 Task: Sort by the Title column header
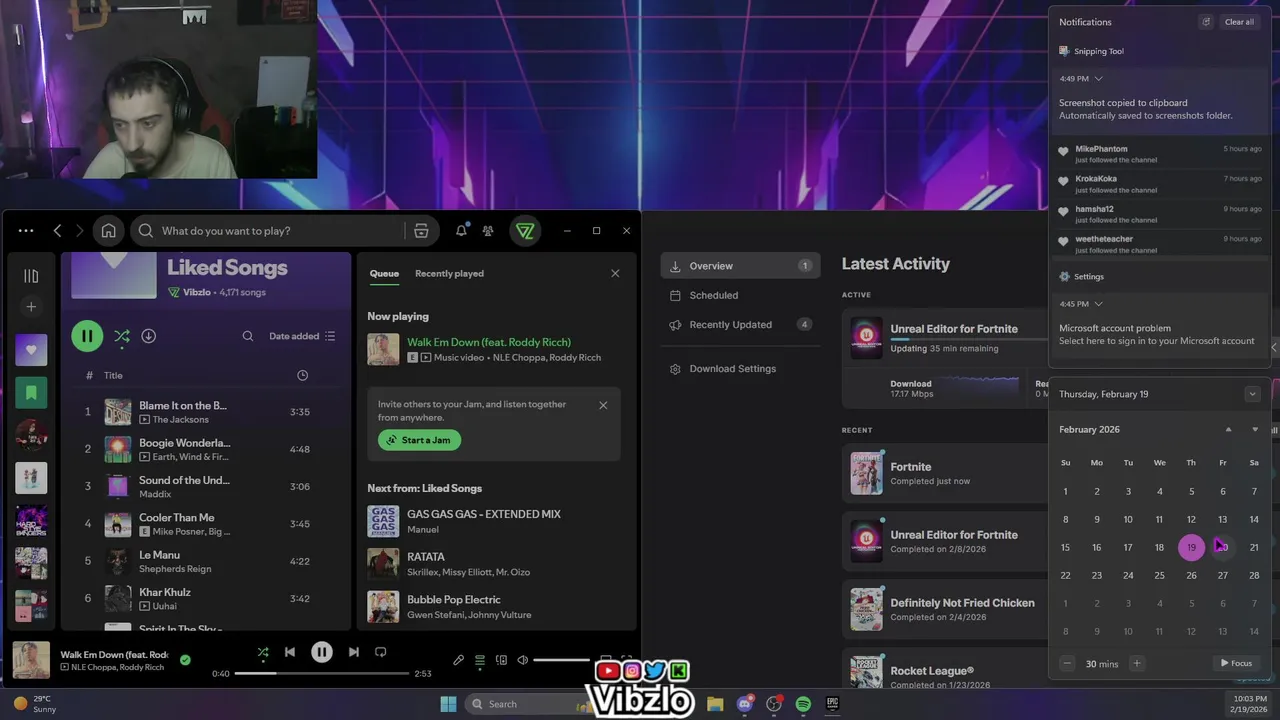coord(113,375)
